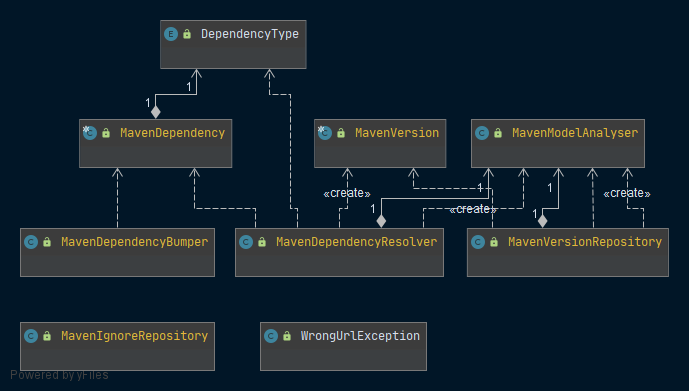Click the composition diamond above MavenVersionRepository

(543, 221)
